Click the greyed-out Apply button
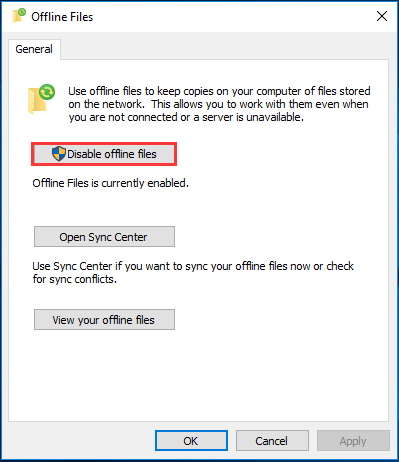This screenshot has width=399, height=462. 353,441
